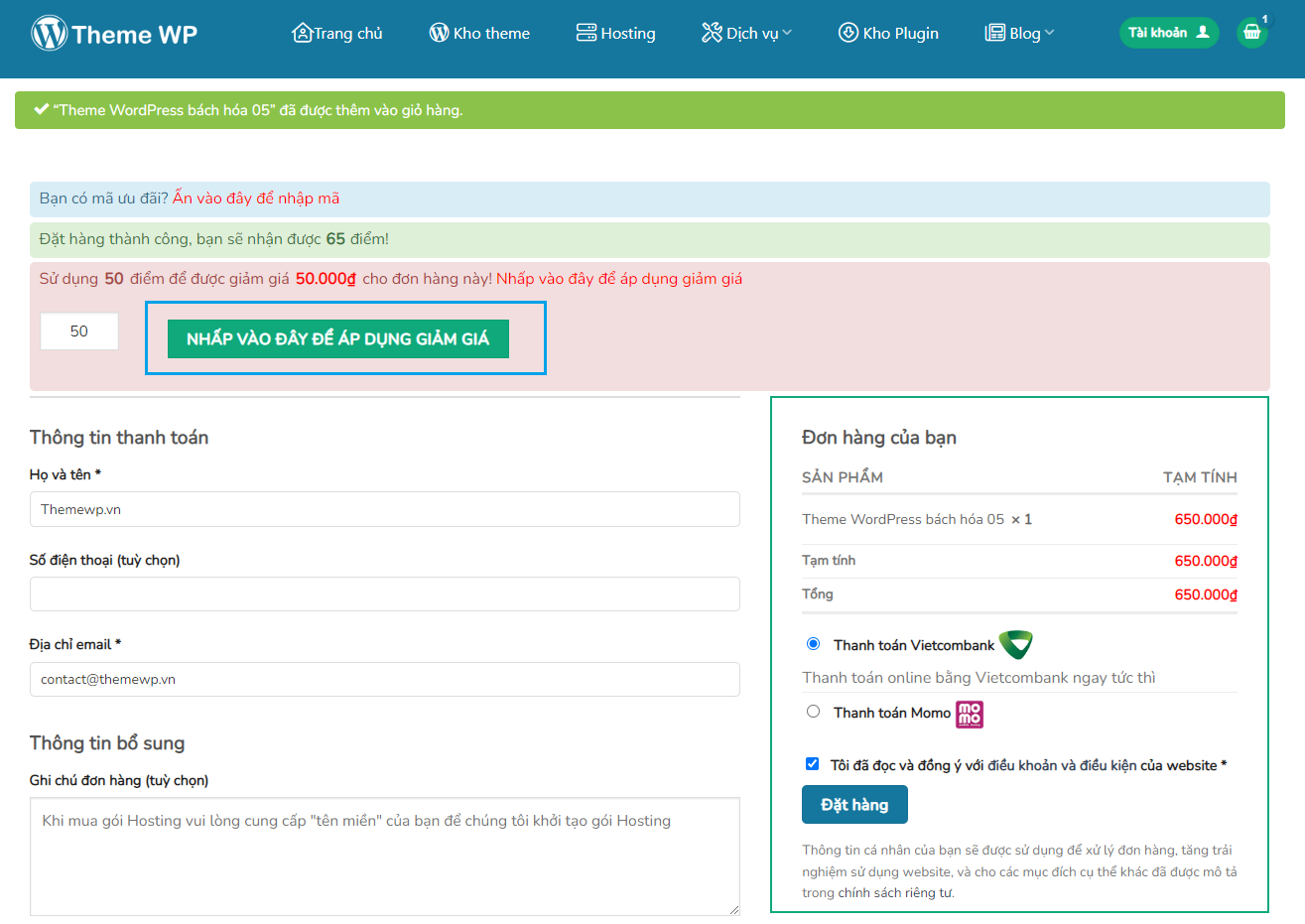Select Thanh toán Momo radio option
This screenshot has height=924, width=1305.
tap(814, 712)
